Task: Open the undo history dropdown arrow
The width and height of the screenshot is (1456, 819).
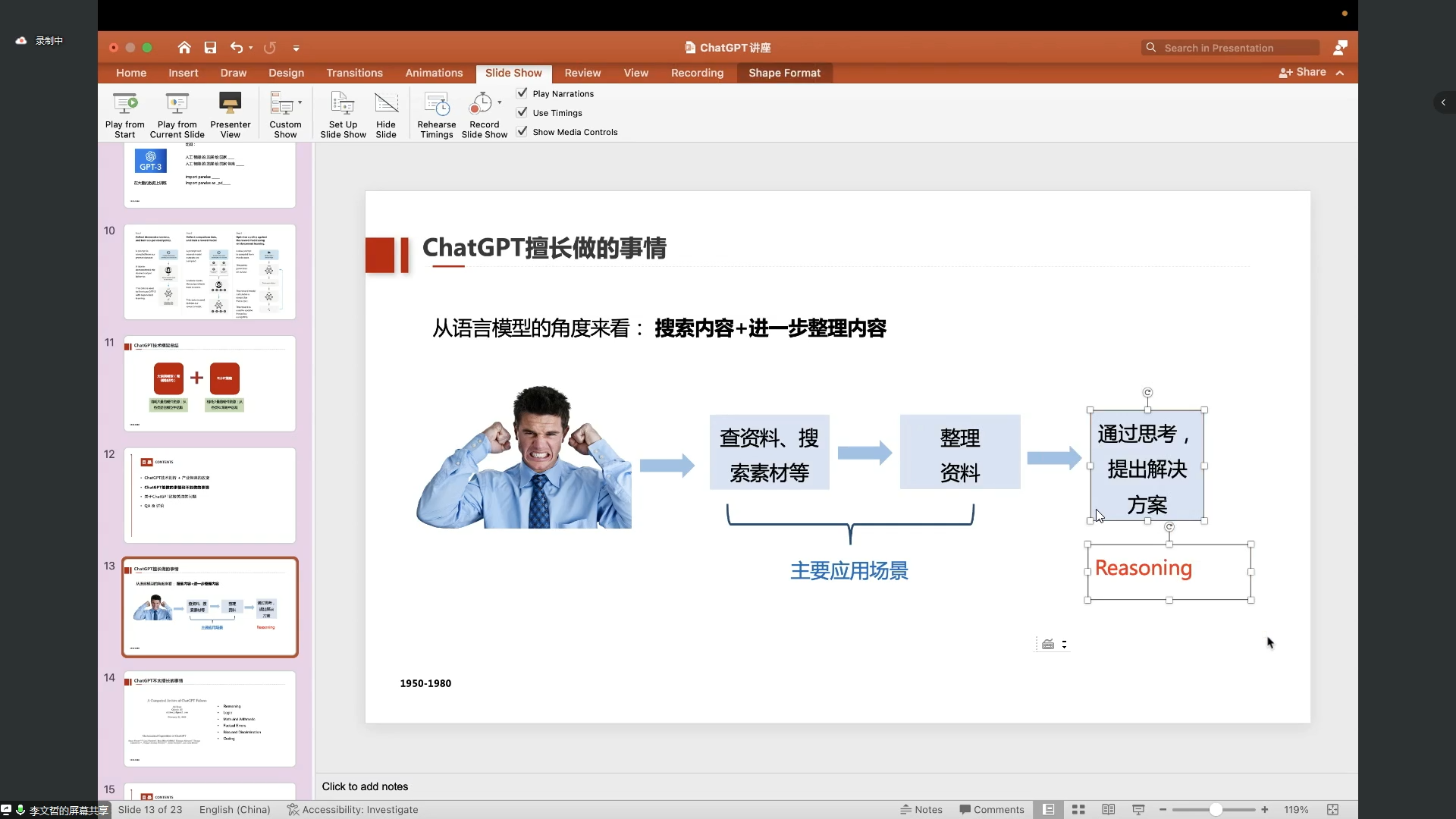Action: pos(251,48)
